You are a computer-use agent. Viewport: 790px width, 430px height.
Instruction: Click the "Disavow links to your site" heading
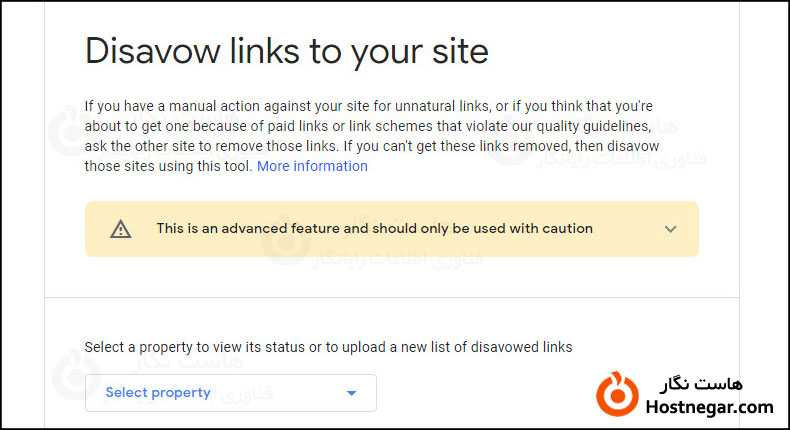coord(286,50)
